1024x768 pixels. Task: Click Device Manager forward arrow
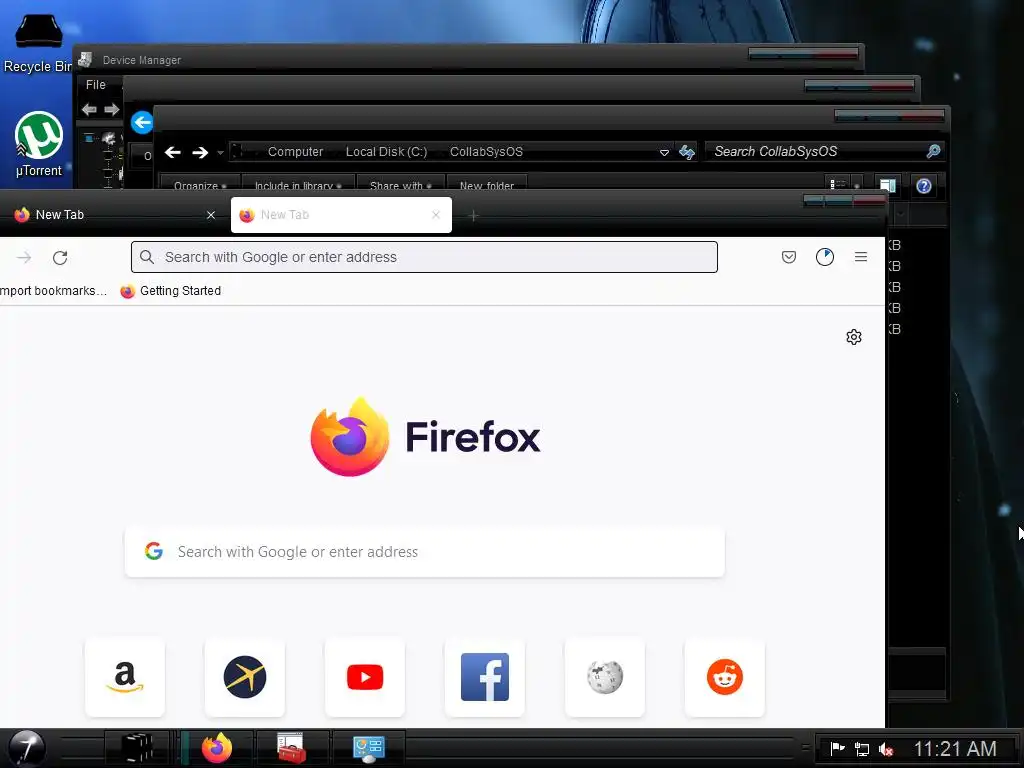(x=112, y=110)
